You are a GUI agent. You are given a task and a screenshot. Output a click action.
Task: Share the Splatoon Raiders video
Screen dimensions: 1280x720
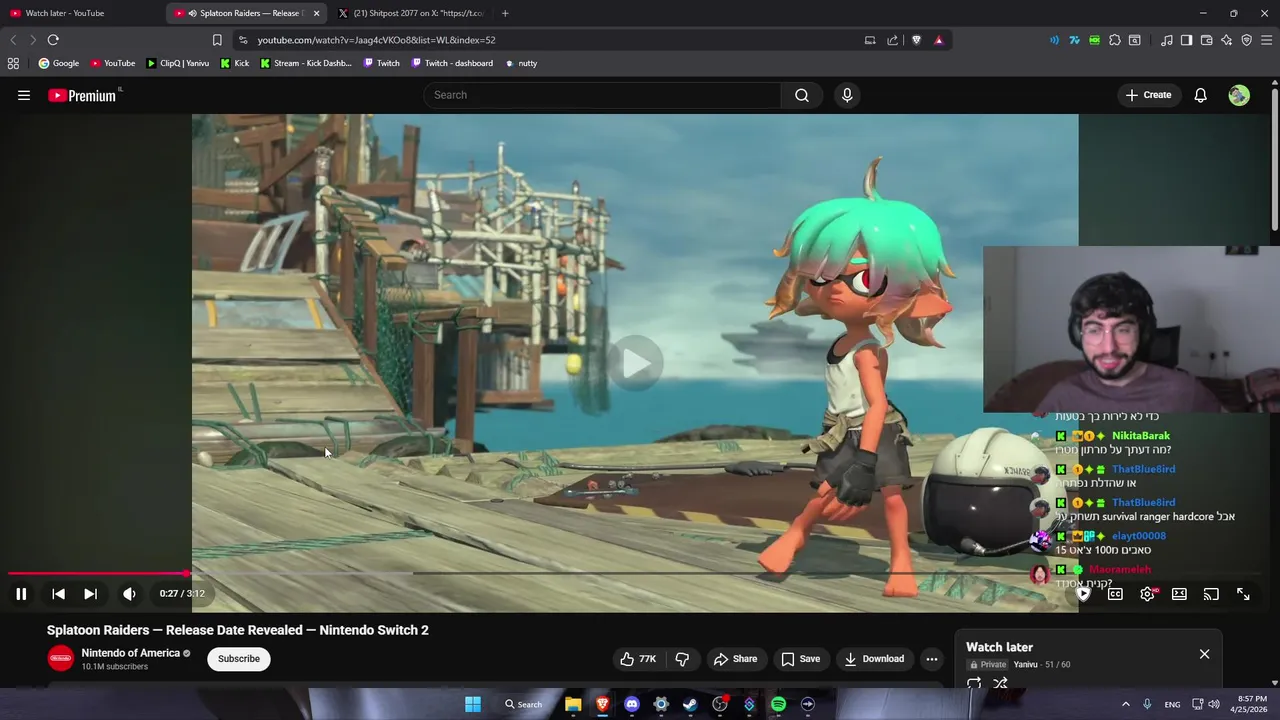(x=735, y=659)
